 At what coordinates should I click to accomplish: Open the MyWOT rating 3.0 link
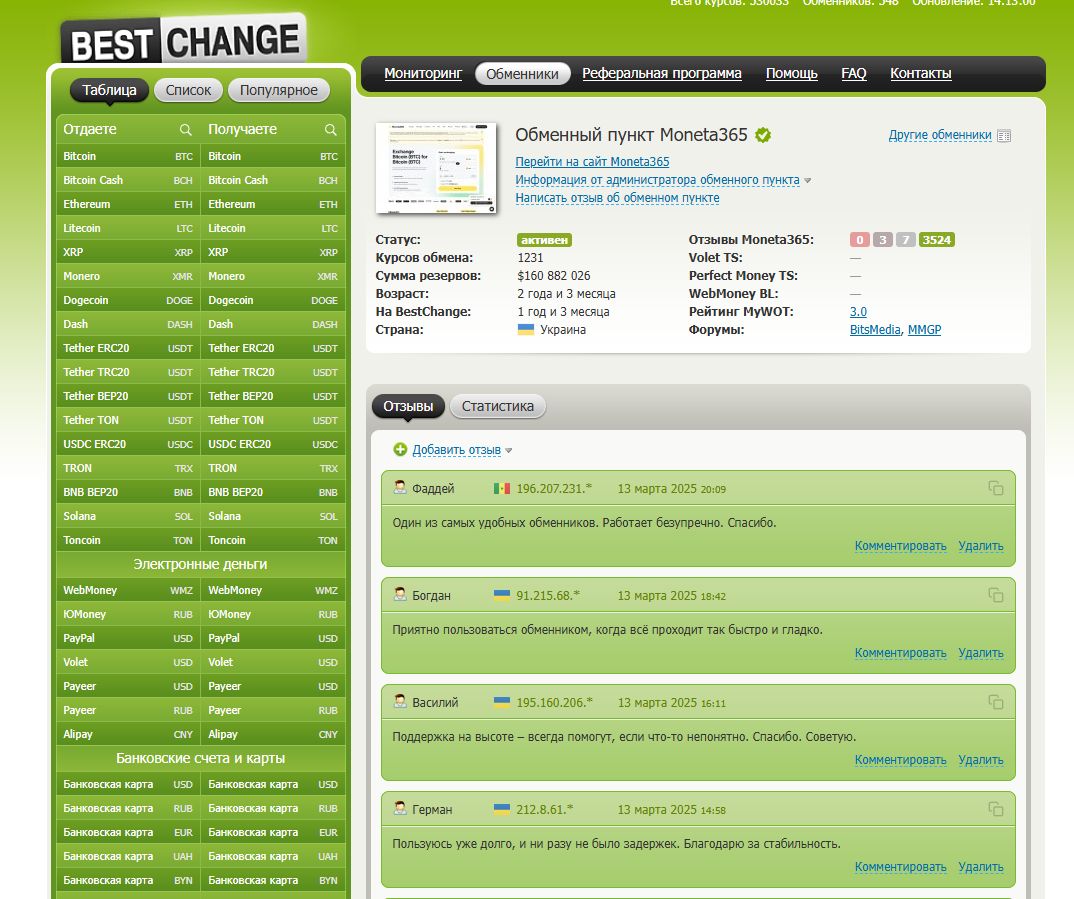point(858,312)
